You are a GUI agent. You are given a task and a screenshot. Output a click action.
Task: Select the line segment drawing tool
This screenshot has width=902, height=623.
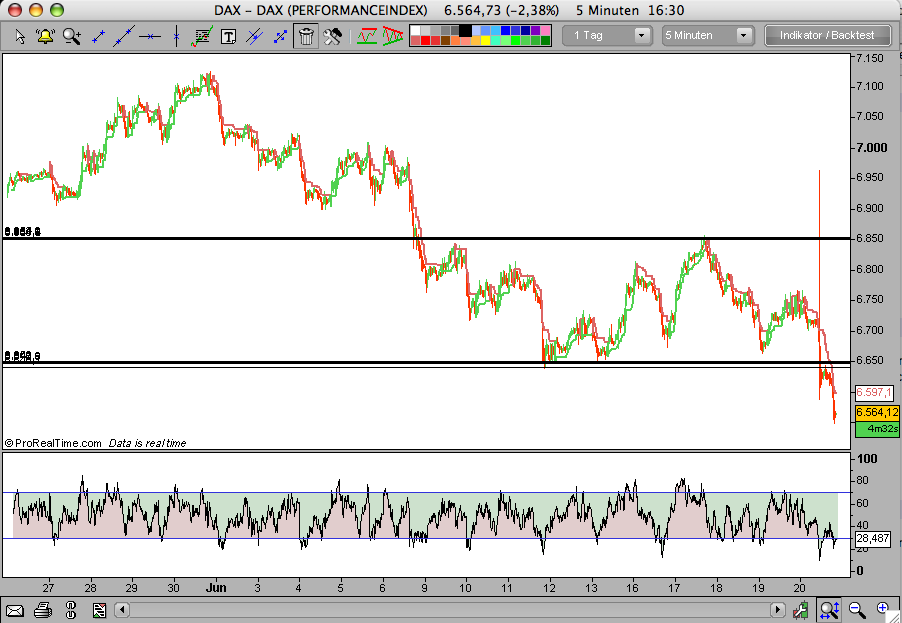pyautogui.click(x=98, y=37)
